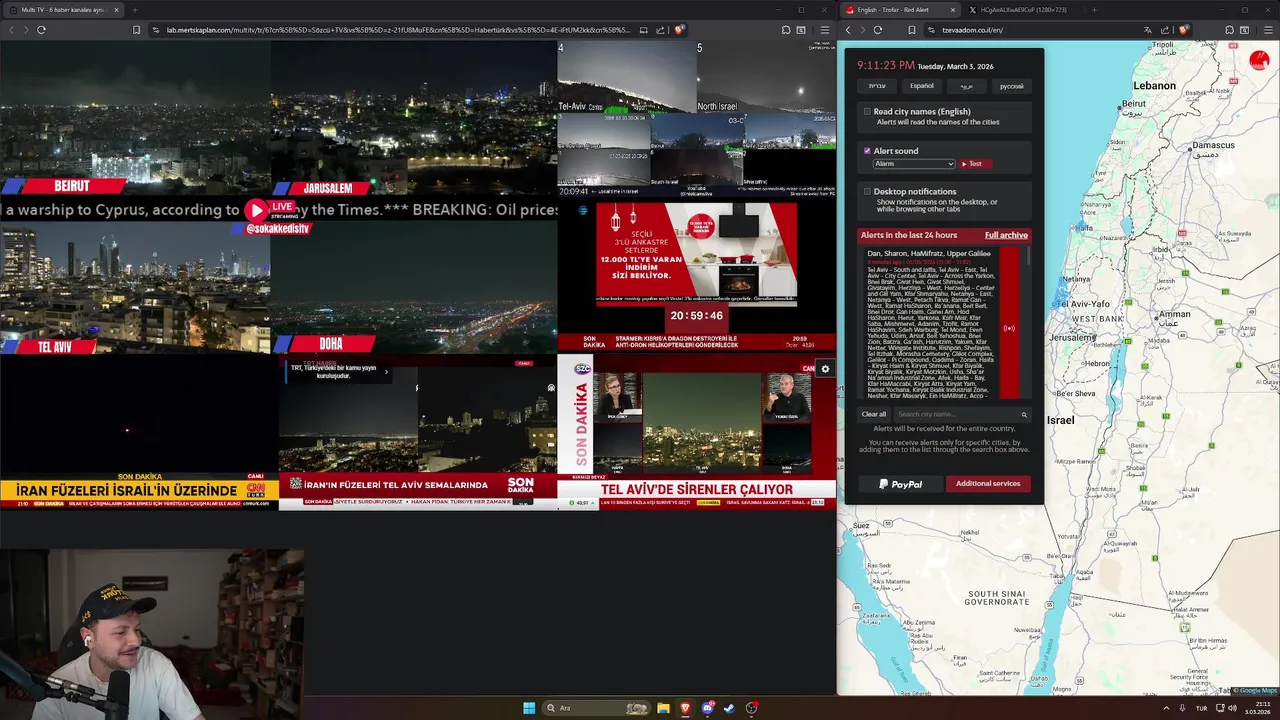Image resolution: width=1280 pixels, height=720 pixels.
Task: Open the taskbar clock and date
Action: tap(1257, 708)
